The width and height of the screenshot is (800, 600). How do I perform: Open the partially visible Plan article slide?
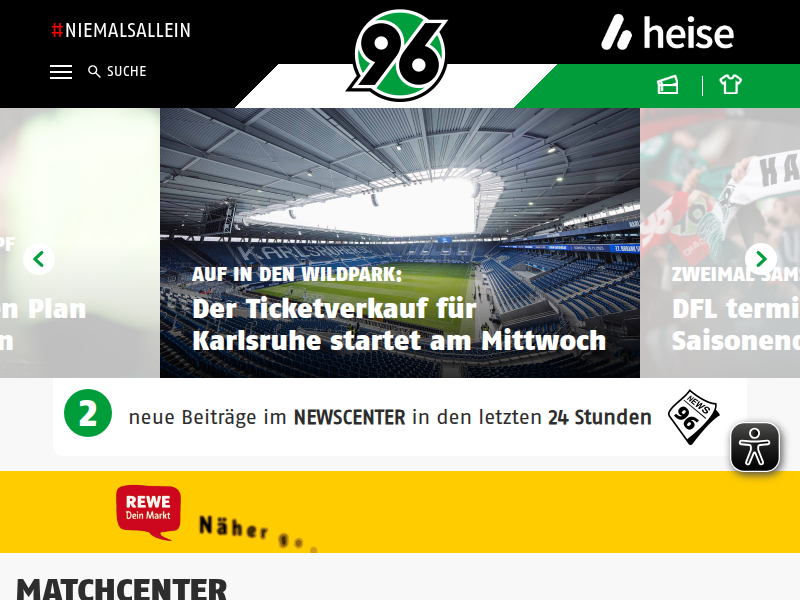pyautogui.click(x=80, y=243)
